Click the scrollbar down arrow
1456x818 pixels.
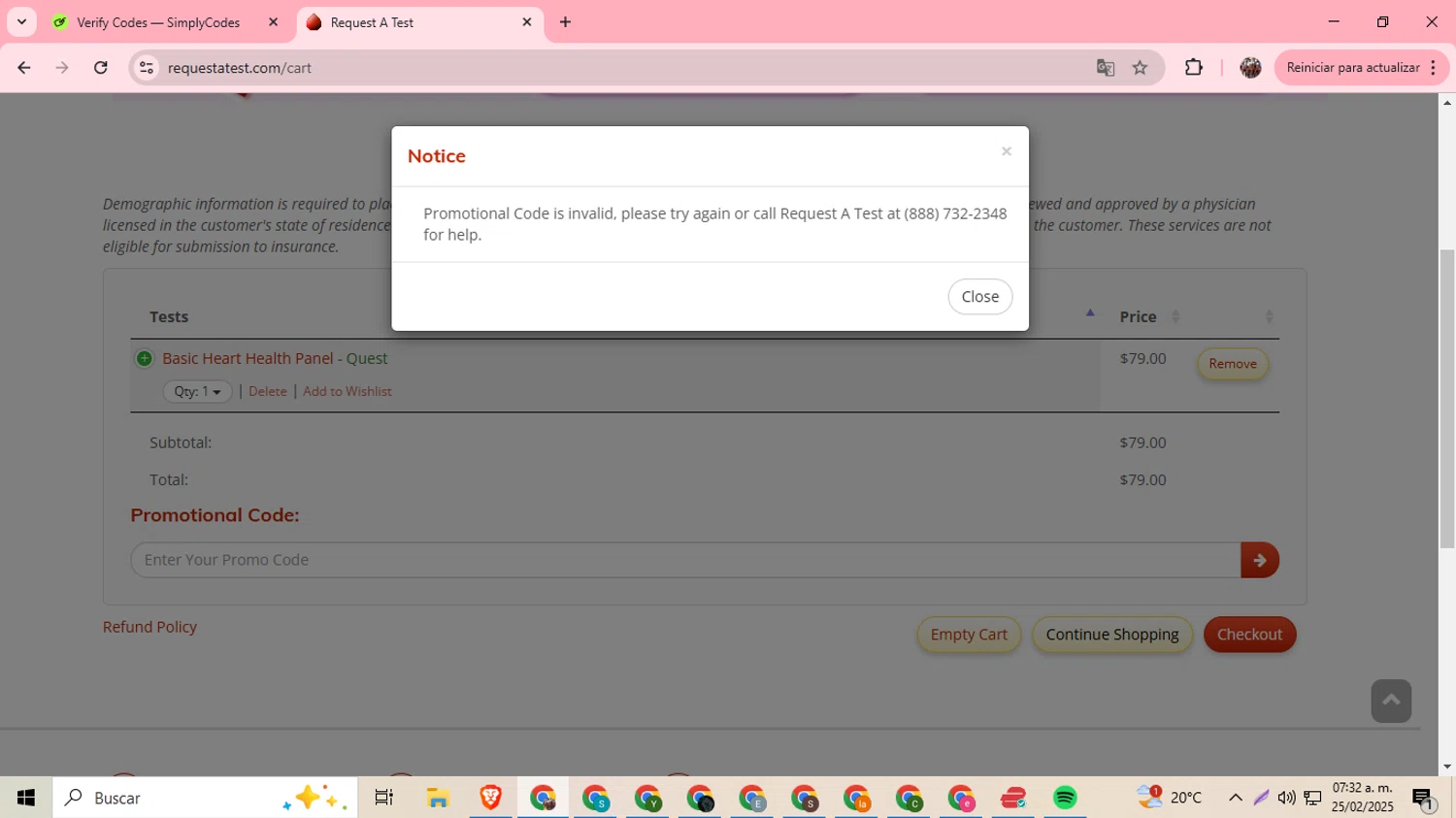[x=1447, y=767]
